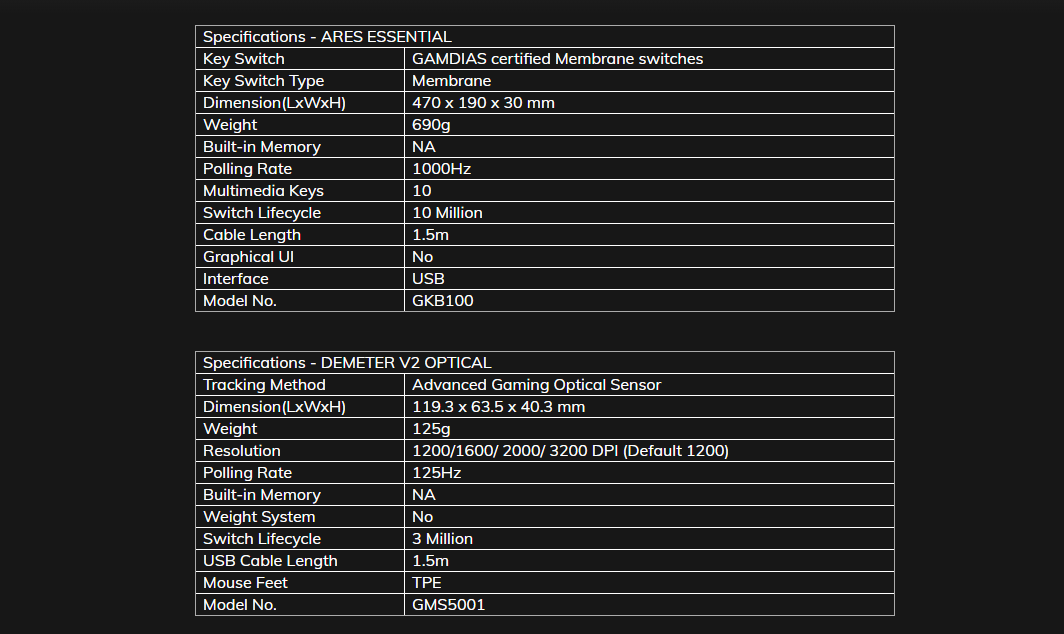Click the 690g weight value
The height and width of the screenshot is (634, 1064).
click(x=431, y=125)
